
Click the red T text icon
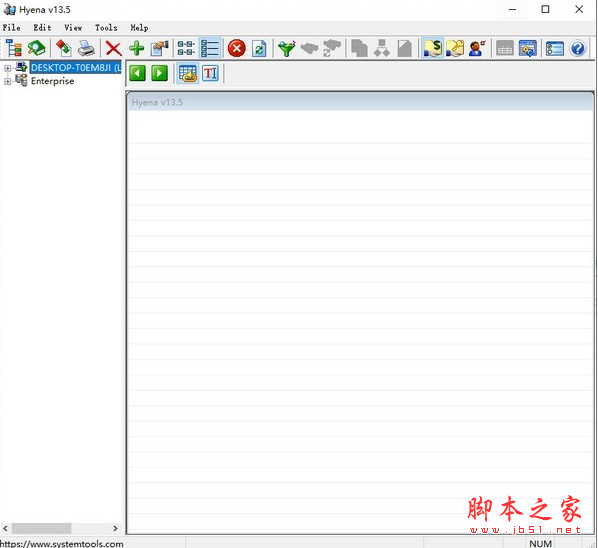tap(210, 73)
